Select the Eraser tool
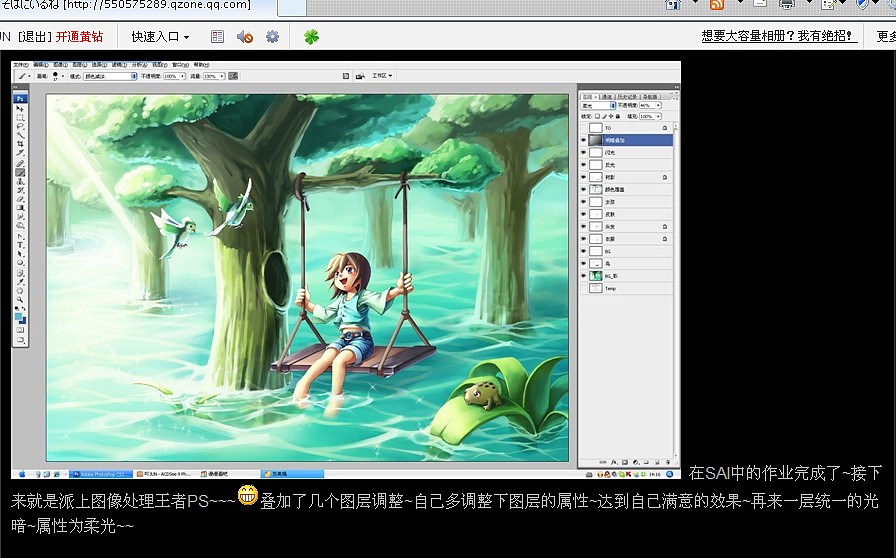 (20, 200)
